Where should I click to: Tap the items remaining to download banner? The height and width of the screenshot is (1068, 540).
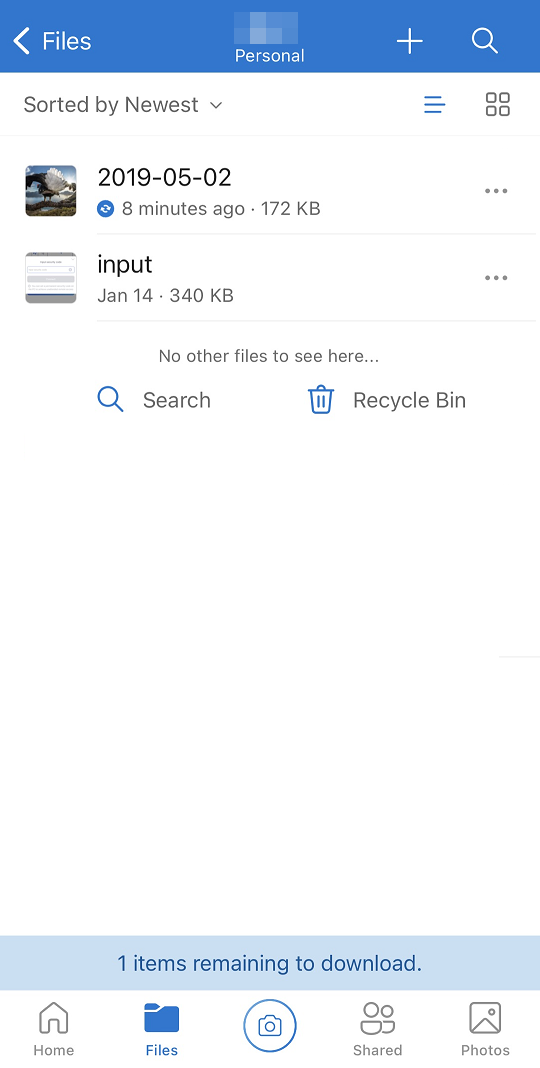(x=270, y=963)
